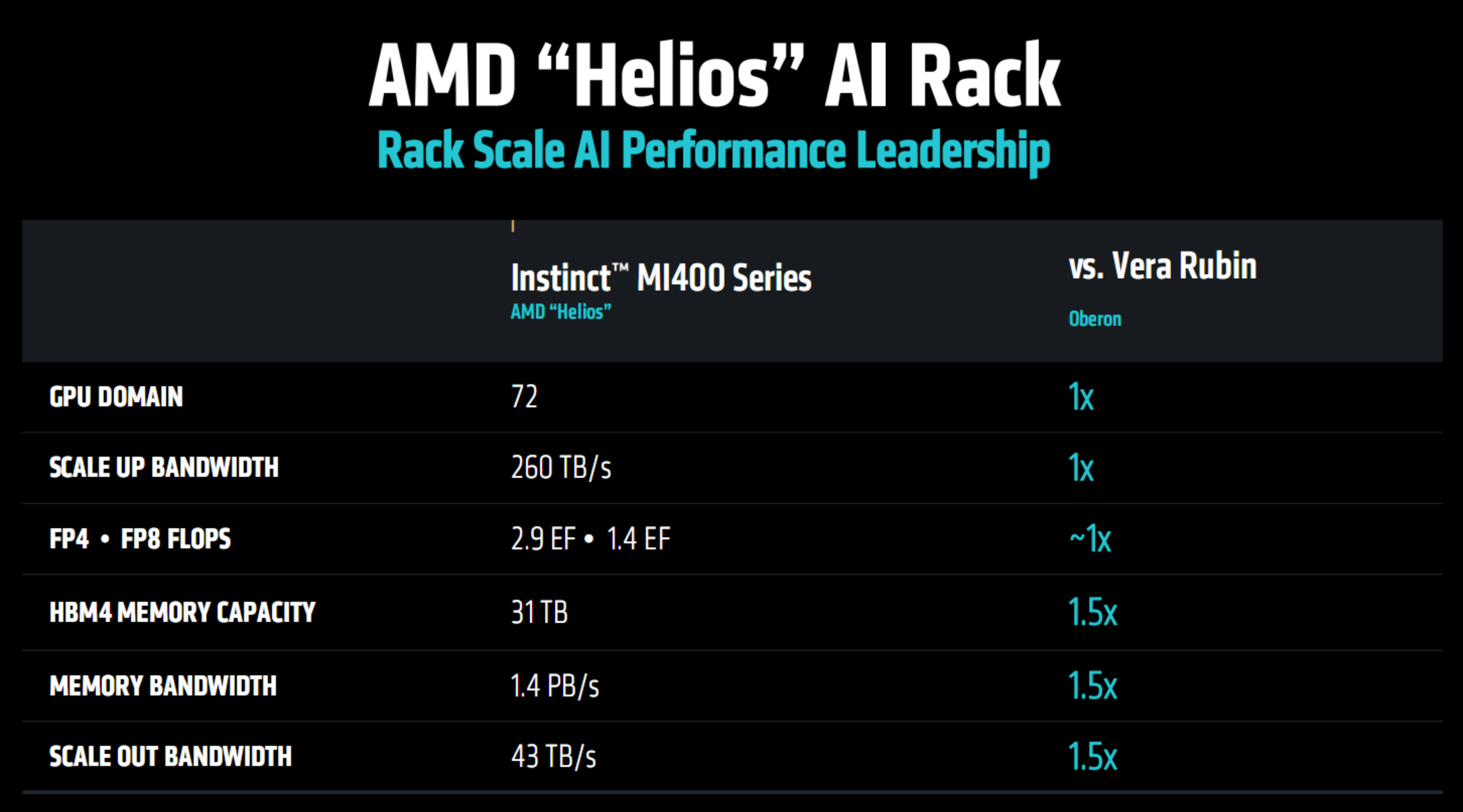Click the teal AMD "Helios" sublabel
This screenshot has height=812, width=1463.
pos(560,312)
